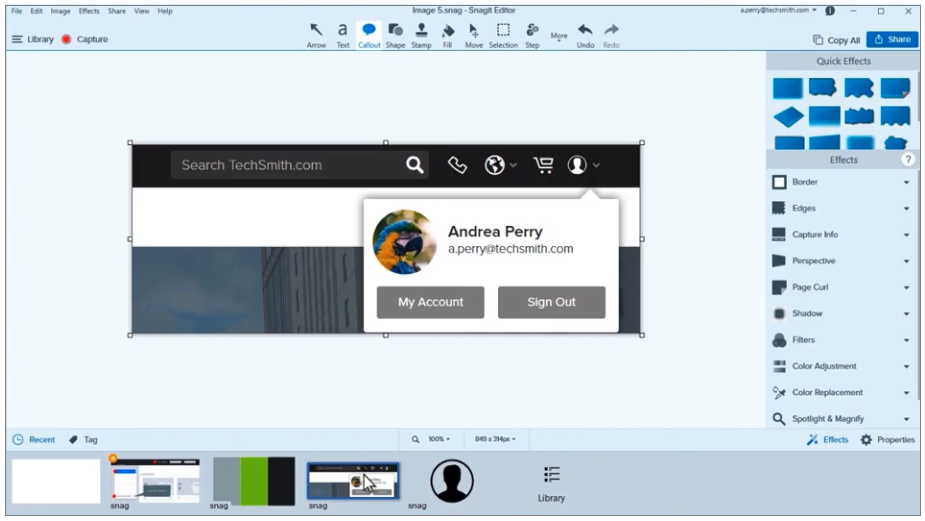Click Copy All button
This screenshot has width=925, height=521.
(836, 40)
